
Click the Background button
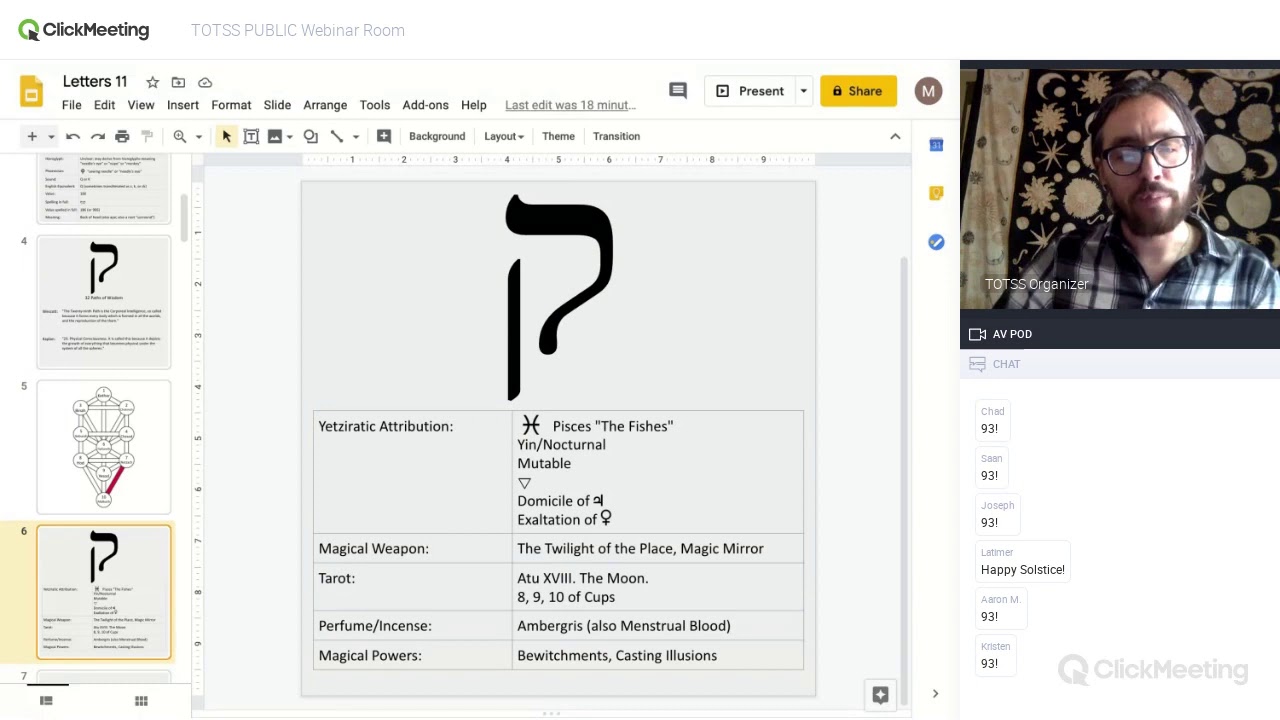437,136
